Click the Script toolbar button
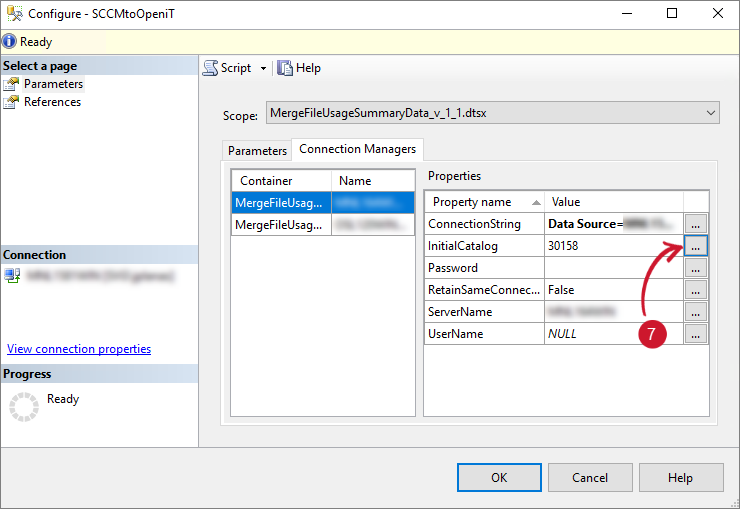The width and height of the screenshot is (740, 509). point(227,68)
